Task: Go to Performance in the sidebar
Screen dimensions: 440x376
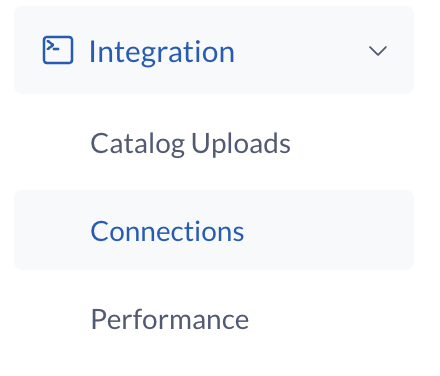Action: coord(170,319)
